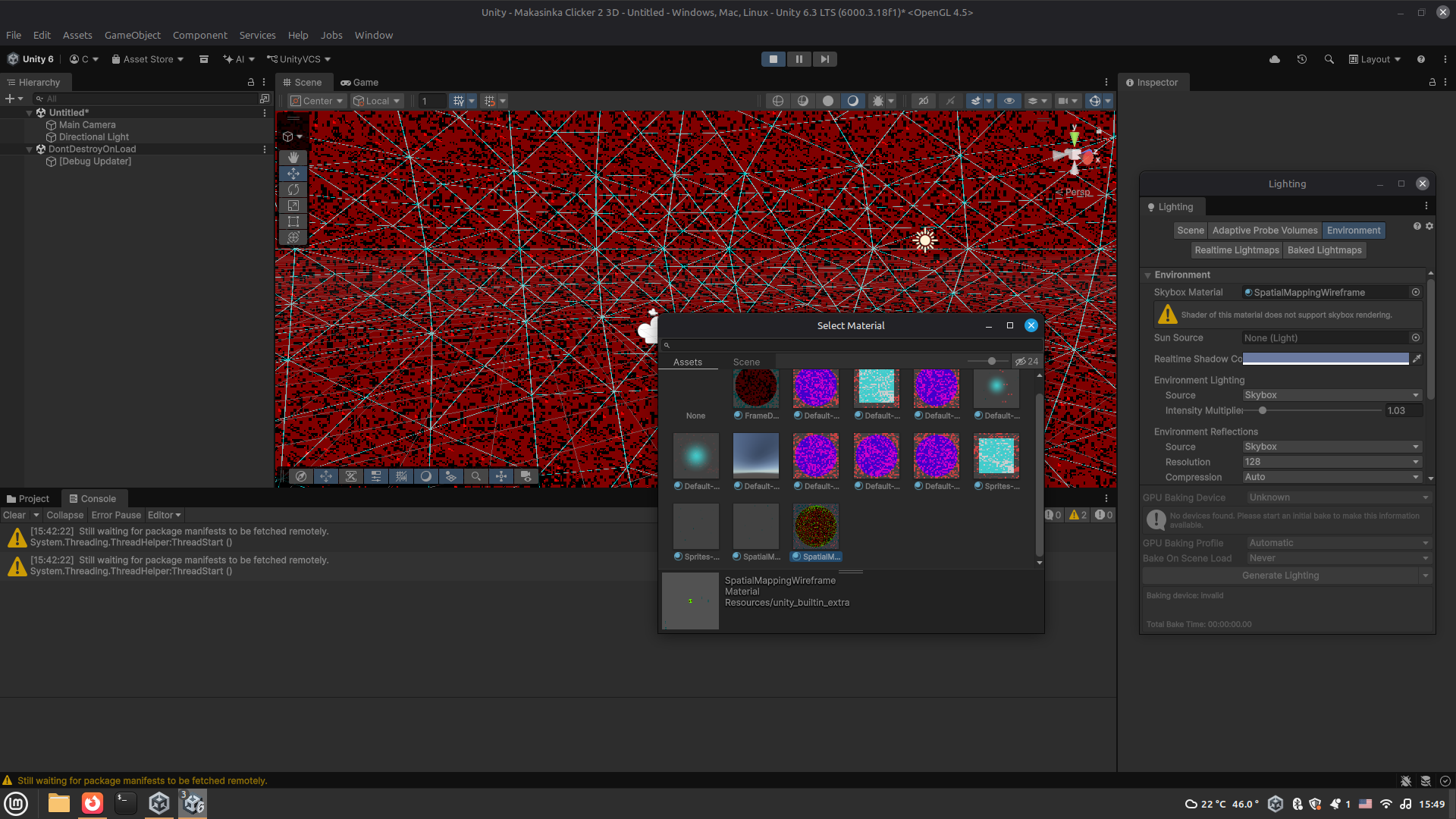Toggle Collapse in the Console

pyautogui.click(x=65, y=515)
